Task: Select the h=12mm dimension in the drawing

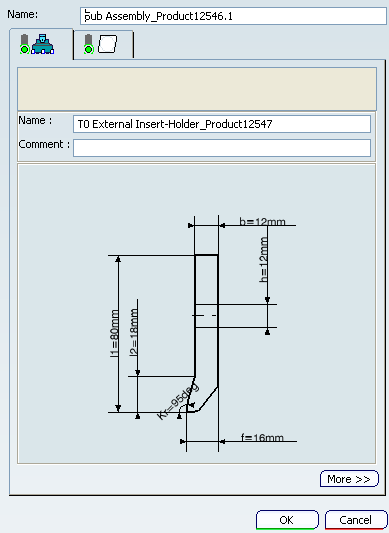Action: (264, 259)
